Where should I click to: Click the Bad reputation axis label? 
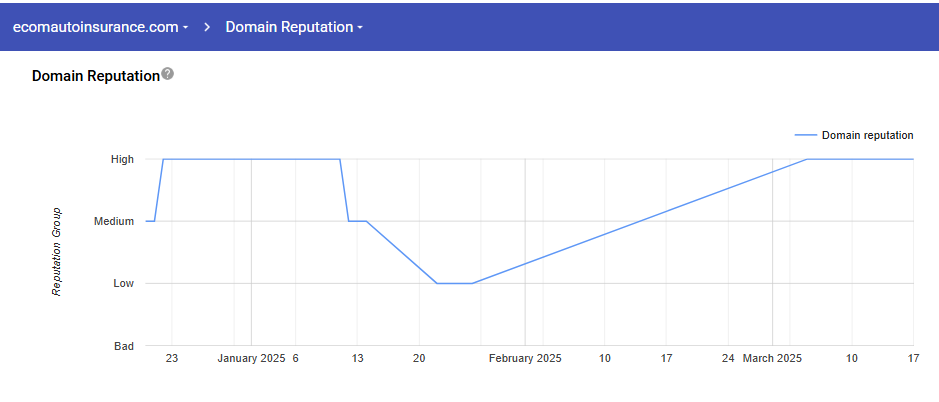123,346
